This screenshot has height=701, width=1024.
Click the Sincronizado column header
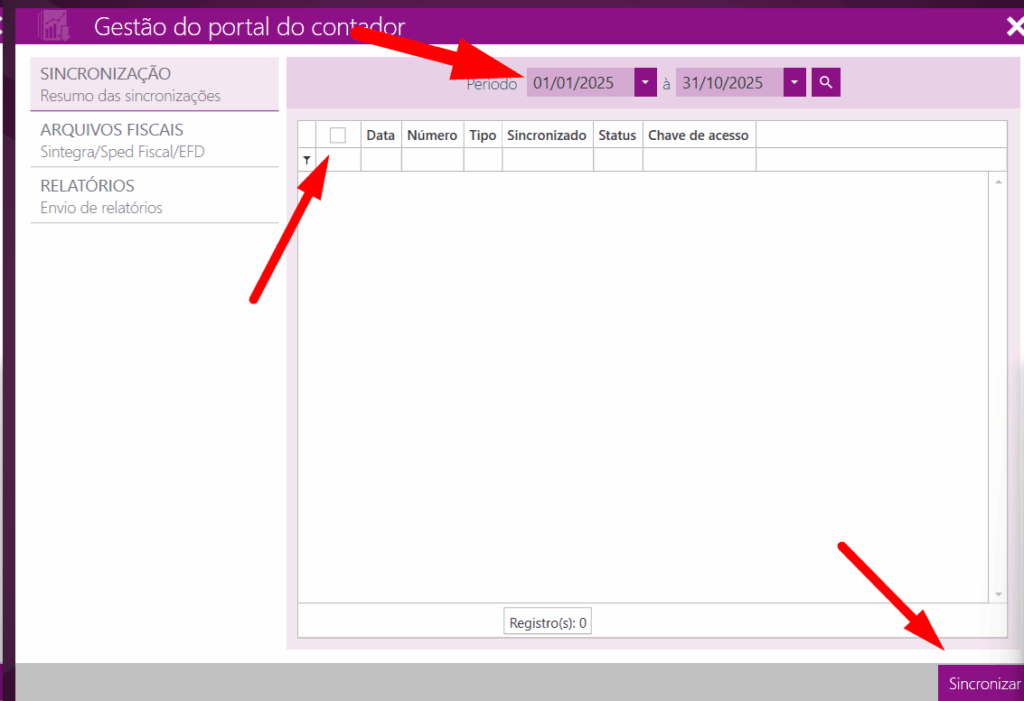tap(547, 135)
